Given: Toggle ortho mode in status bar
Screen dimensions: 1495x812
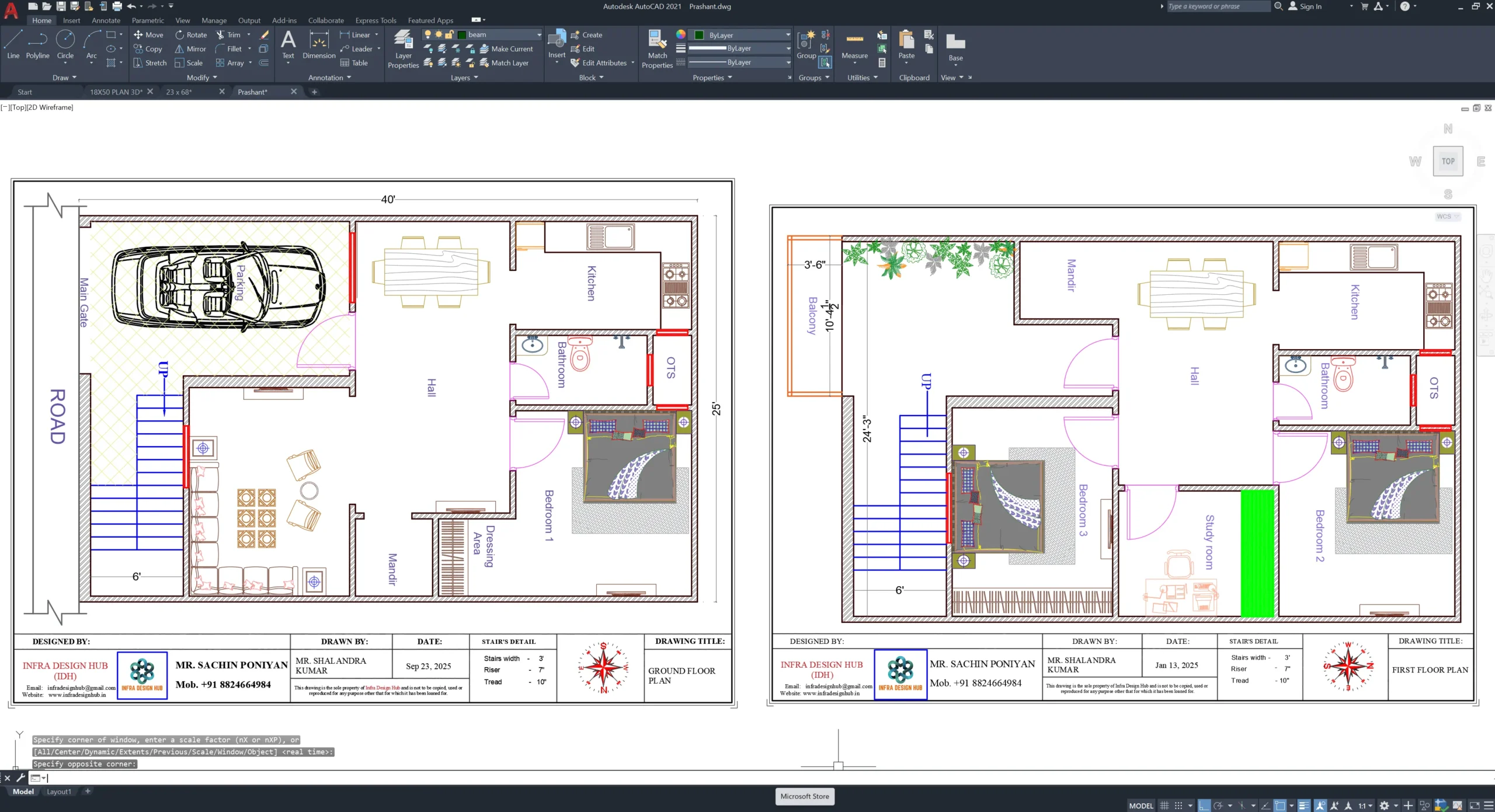Looking at the screenshot, I should (x=1204, y=806).
